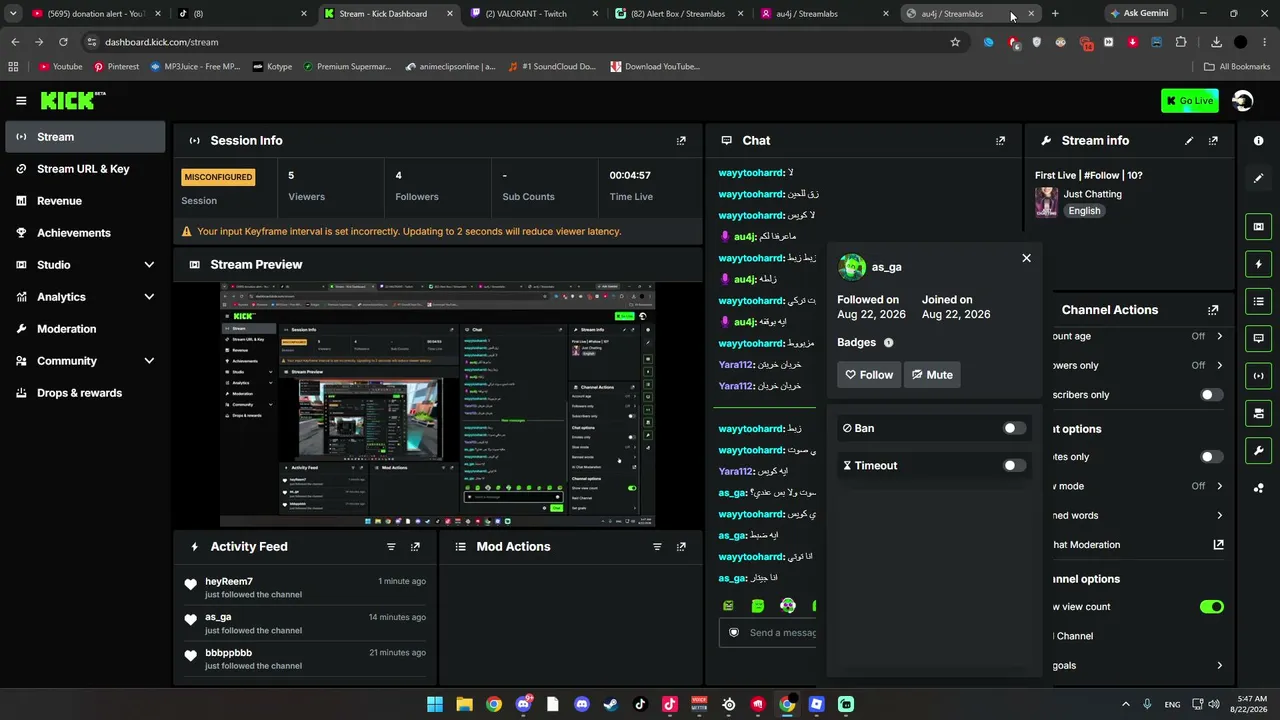Toggle the Session Info icon in right toolbar
Viewport: 1280px width, 720px height.
pyautogui.click(x=1258, y=376)
